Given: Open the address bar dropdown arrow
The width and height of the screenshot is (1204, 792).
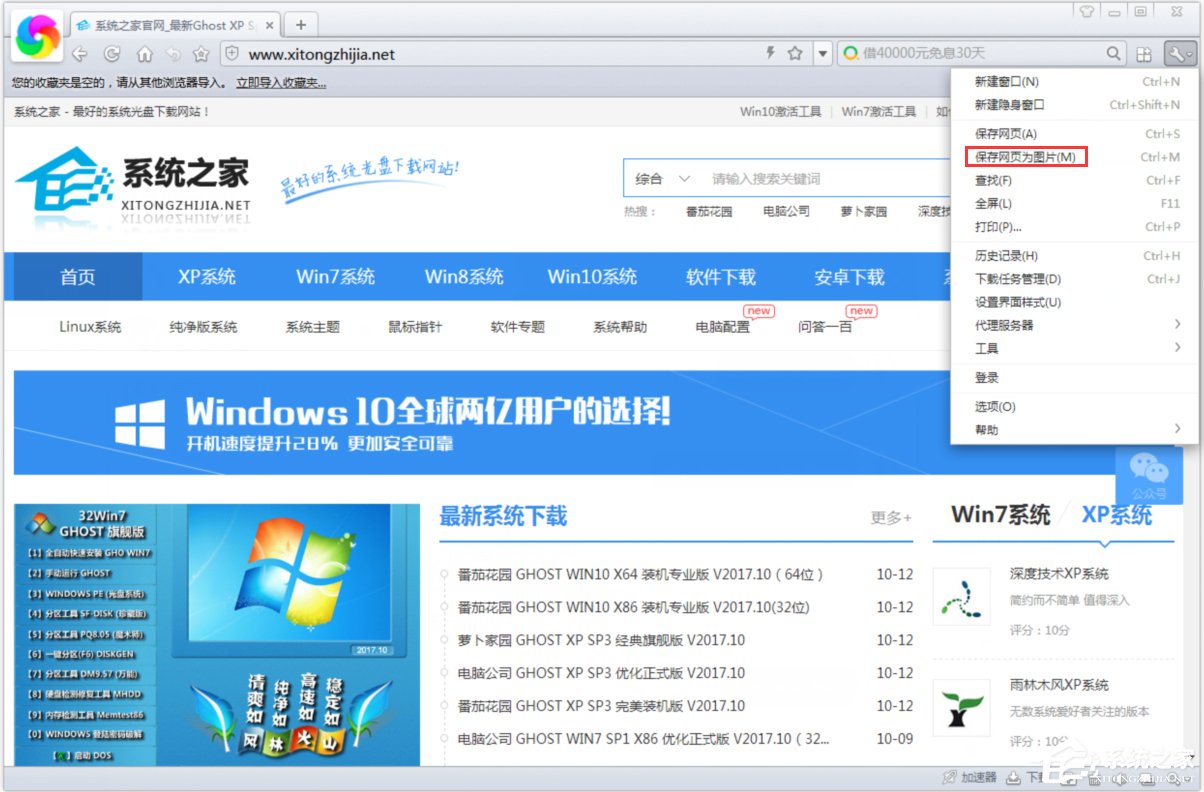Looking at the screenshot, I should coord(822,54).
